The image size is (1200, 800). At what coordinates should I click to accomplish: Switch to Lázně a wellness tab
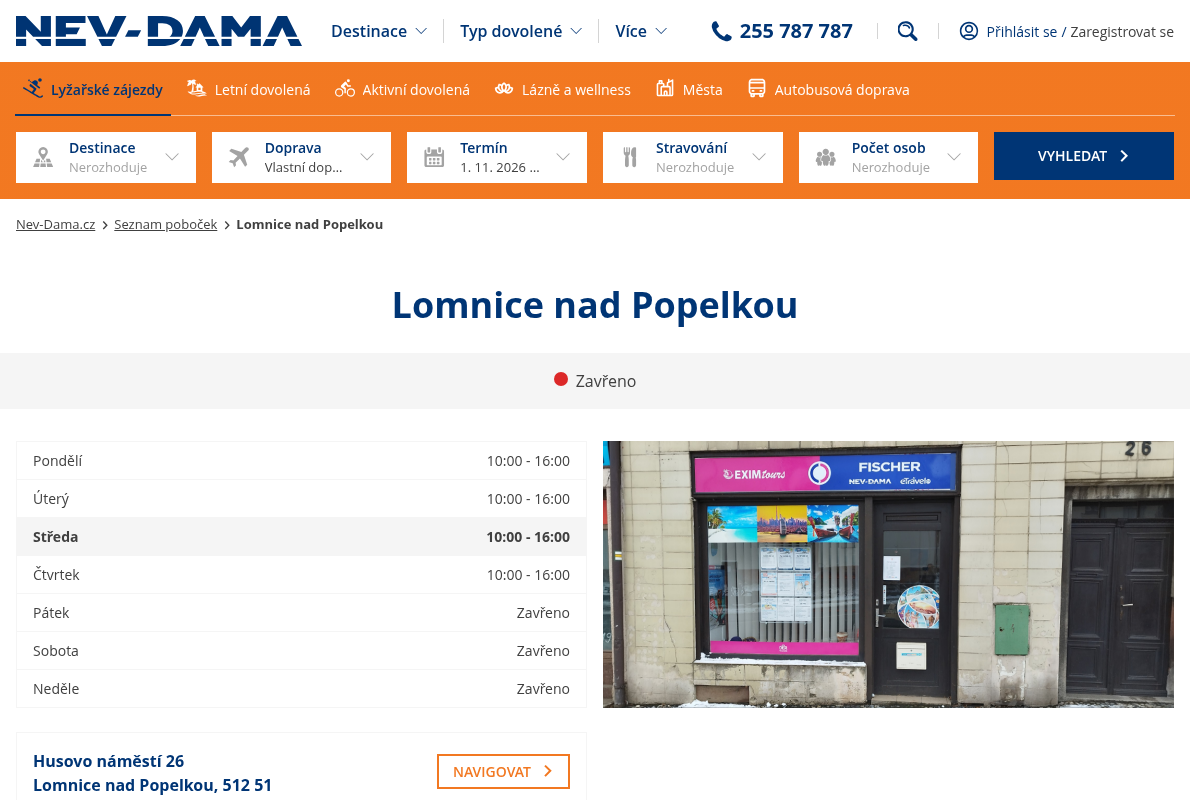562,89
